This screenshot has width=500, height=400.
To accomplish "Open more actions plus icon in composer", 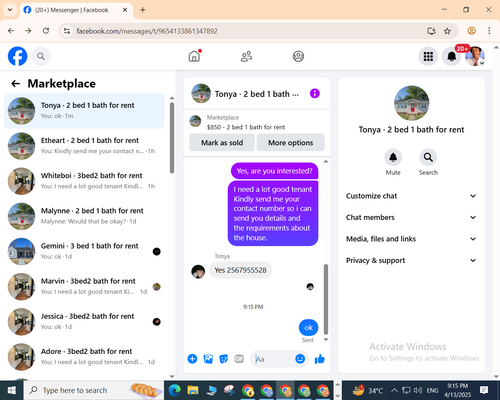I will tap(192, 359).
